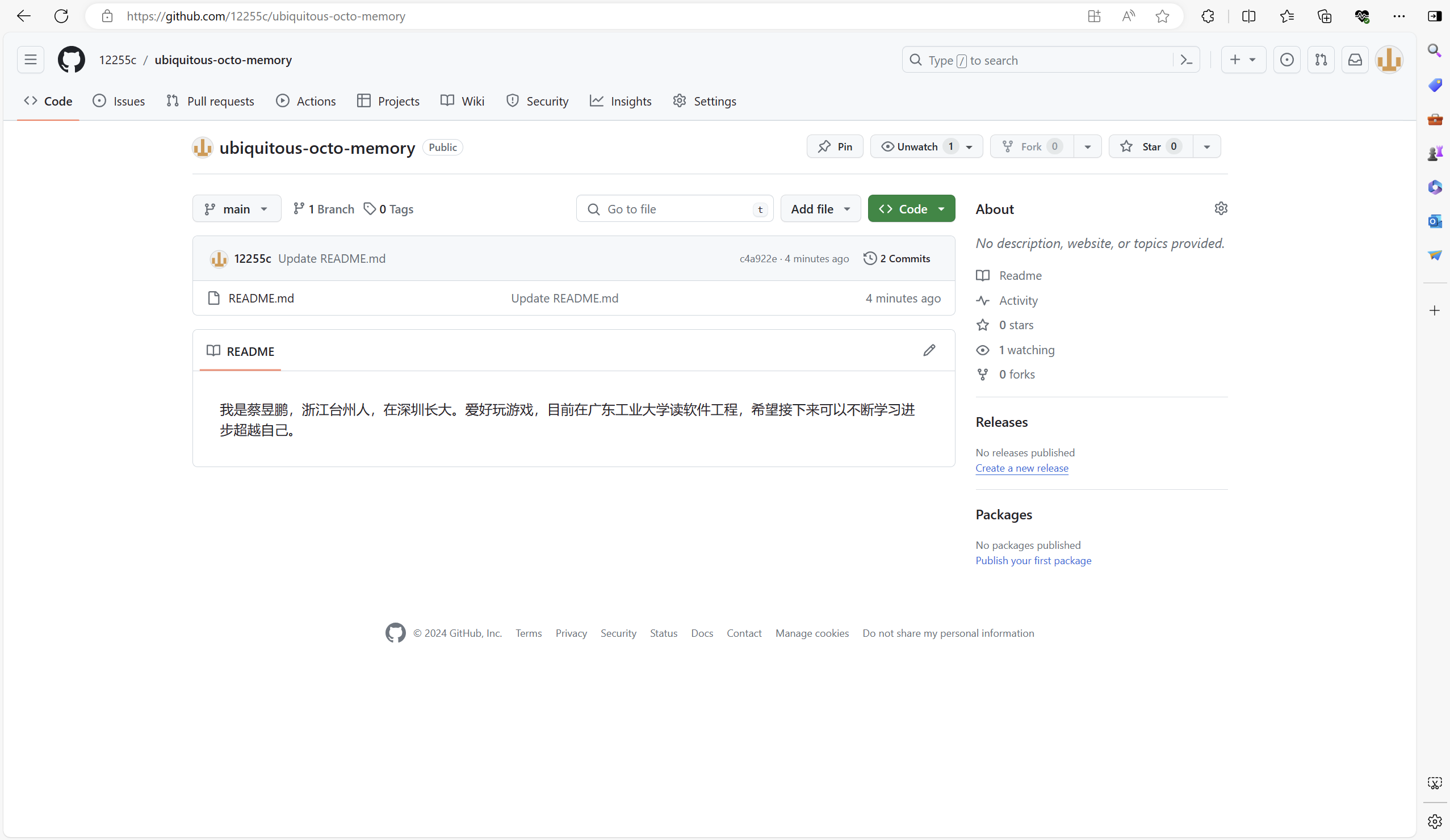Viewport: 1450px width, 840px height.
Task: Click the Go to file search field
Action: coord(674,209)
